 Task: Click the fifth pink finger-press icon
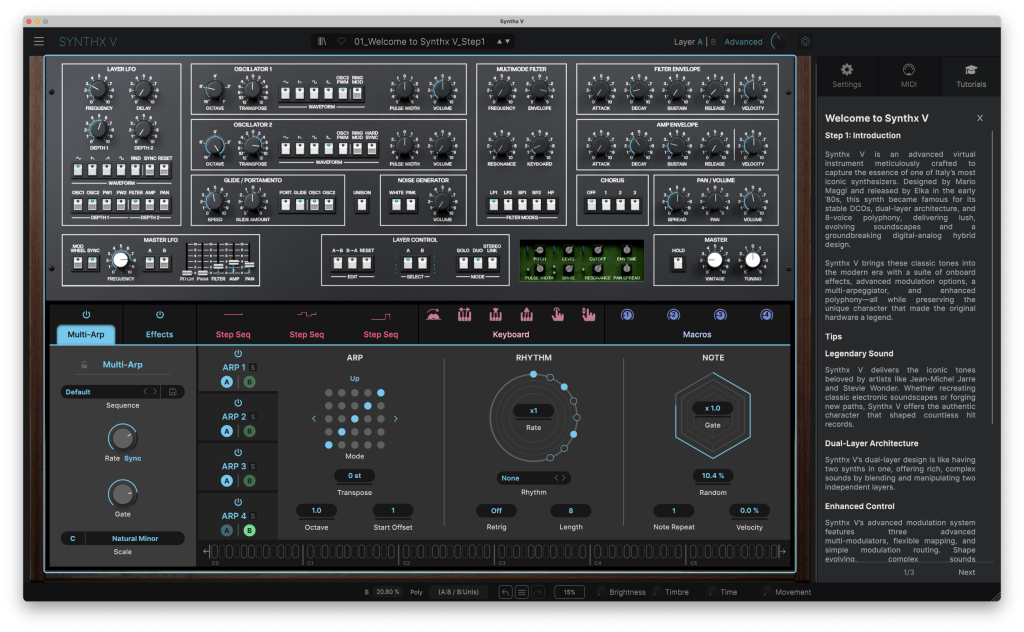558,315
